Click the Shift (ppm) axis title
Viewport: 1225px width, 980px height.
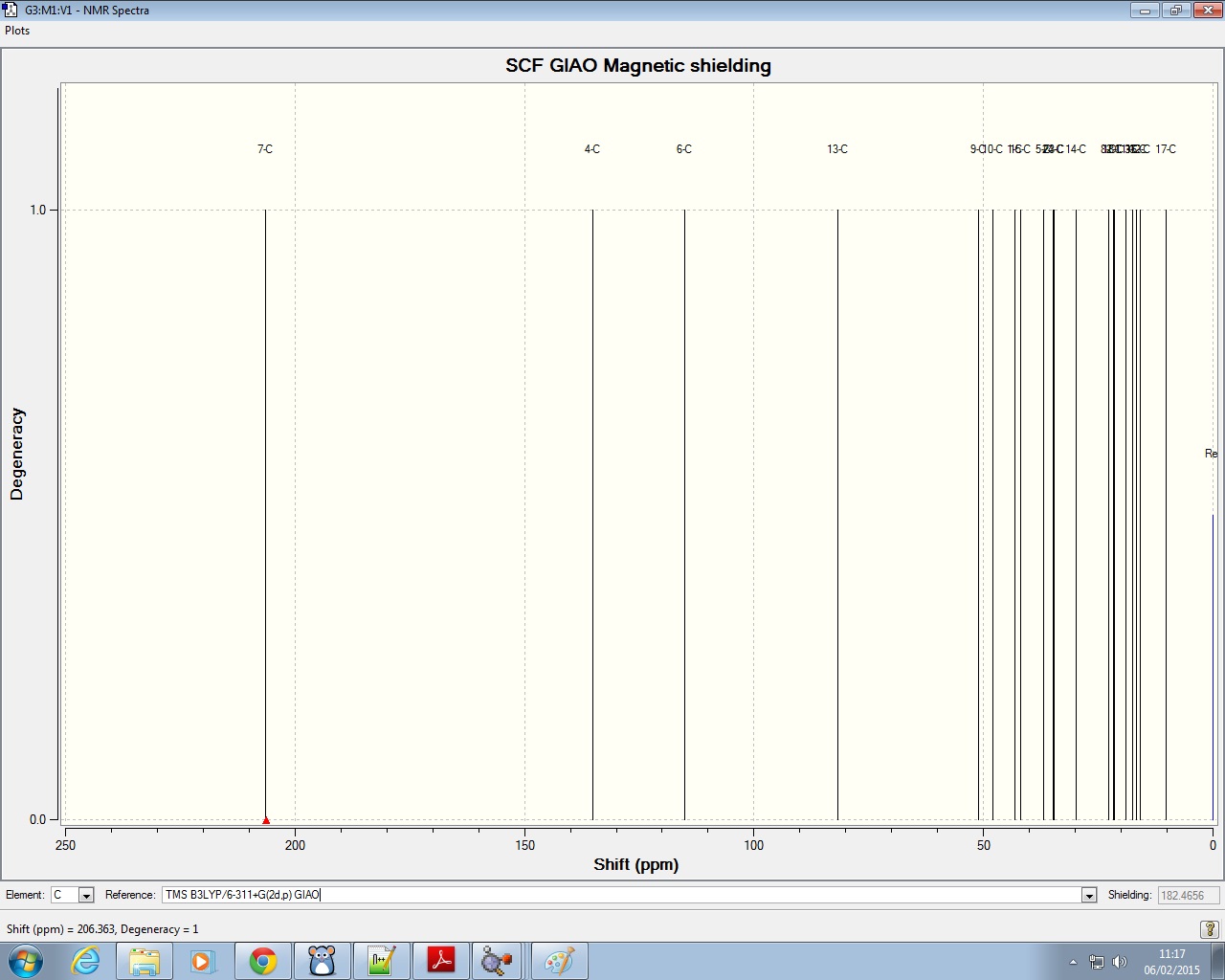point(636,864)
